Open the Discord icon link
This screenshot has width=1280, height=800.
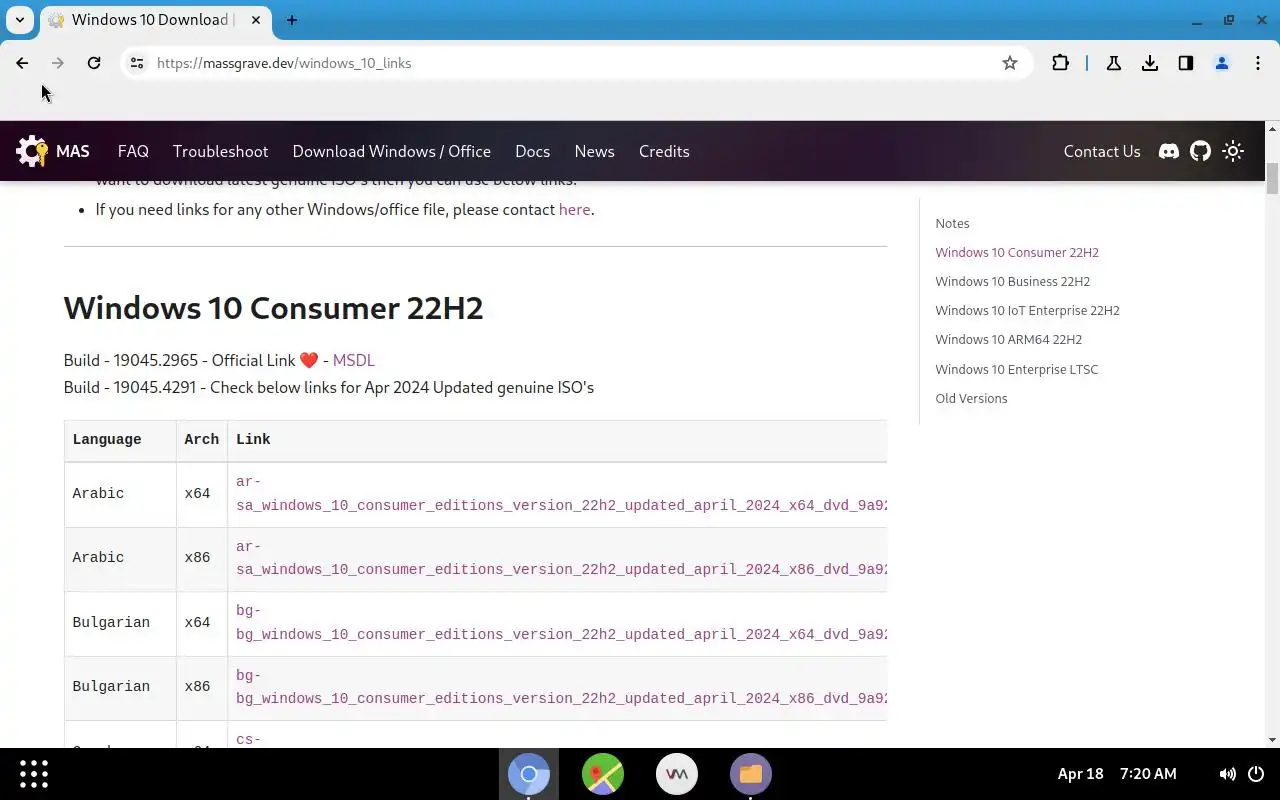[1168, 151]
